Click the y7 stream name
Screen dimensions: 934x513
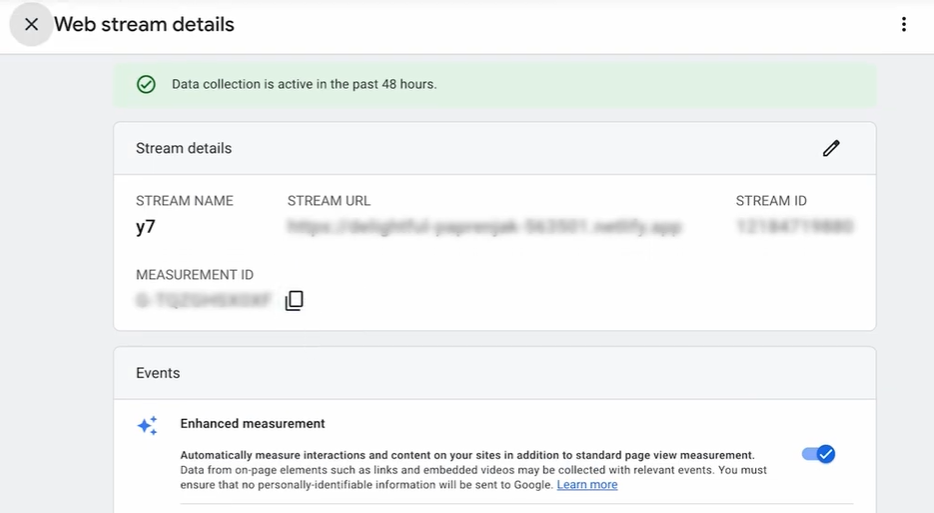[145, 227]
